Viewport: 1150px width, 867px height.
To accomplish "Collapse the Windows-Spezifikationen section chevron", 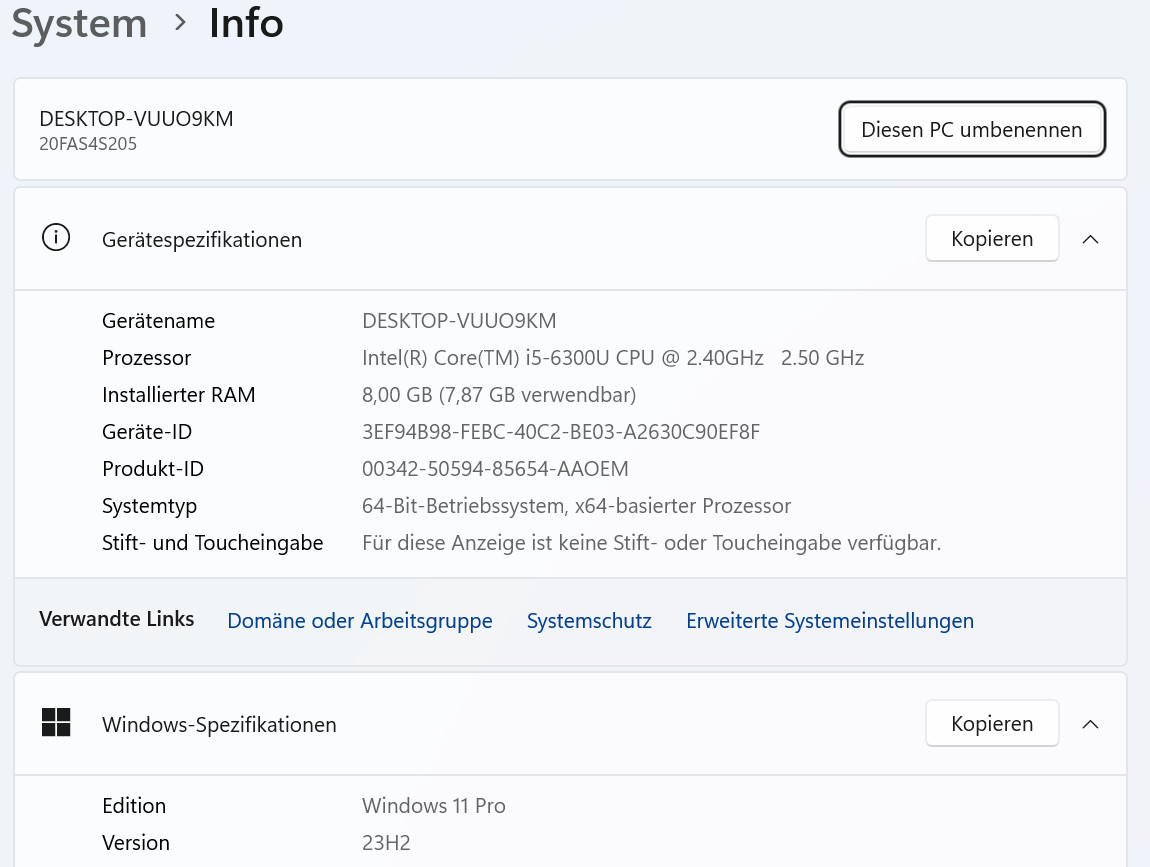I will coord(1091,724).
